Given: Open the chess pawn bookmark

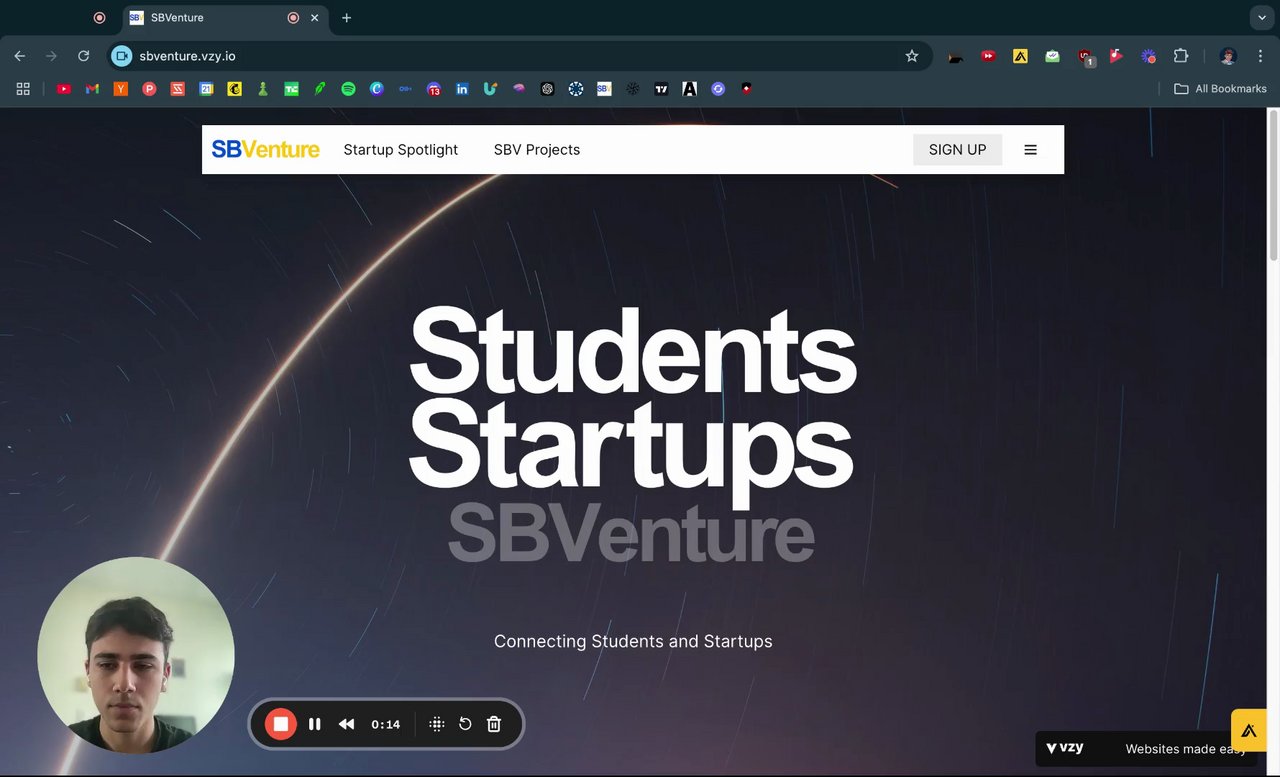Looking at the screenshot, I should point(263,89).
